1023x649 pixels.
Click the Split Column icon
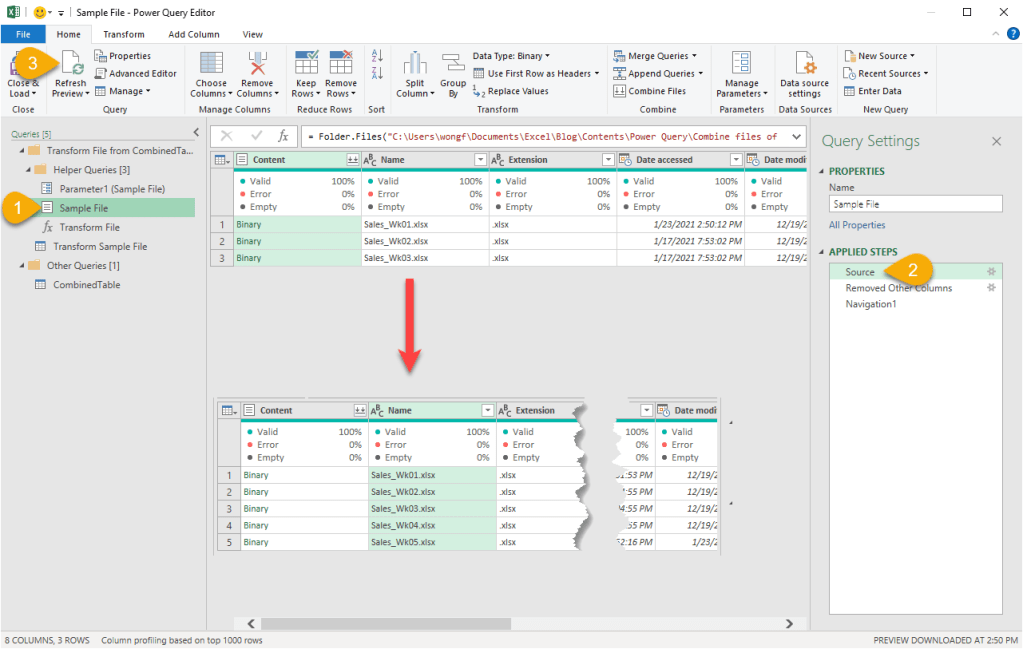pyautogui.click(x=415, y=65)
